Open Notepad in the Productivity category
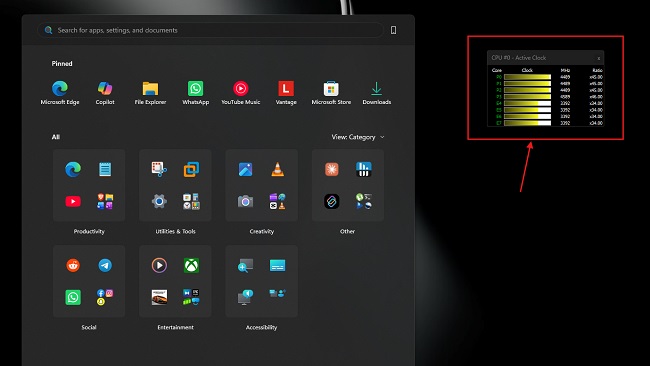 click(x=105, y=169)
